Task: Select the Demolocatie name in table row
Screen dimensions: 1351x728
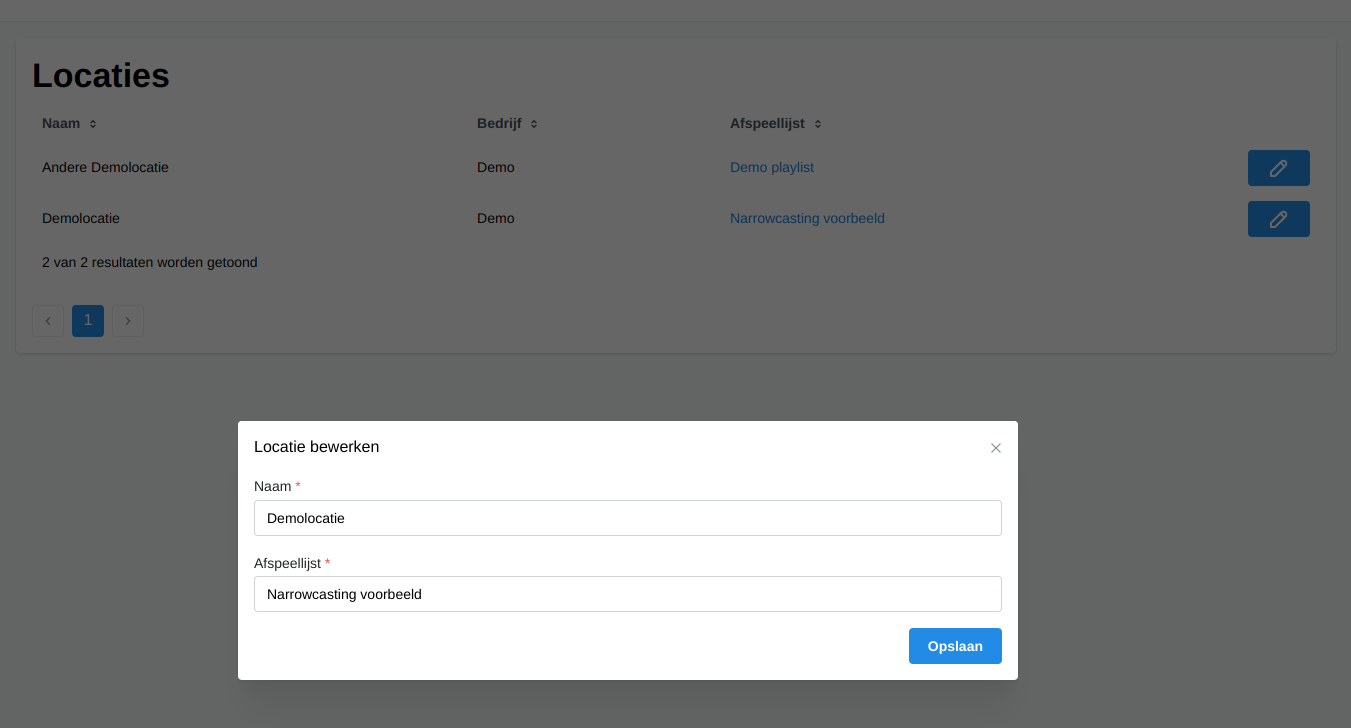Action: tap(81, 218)
